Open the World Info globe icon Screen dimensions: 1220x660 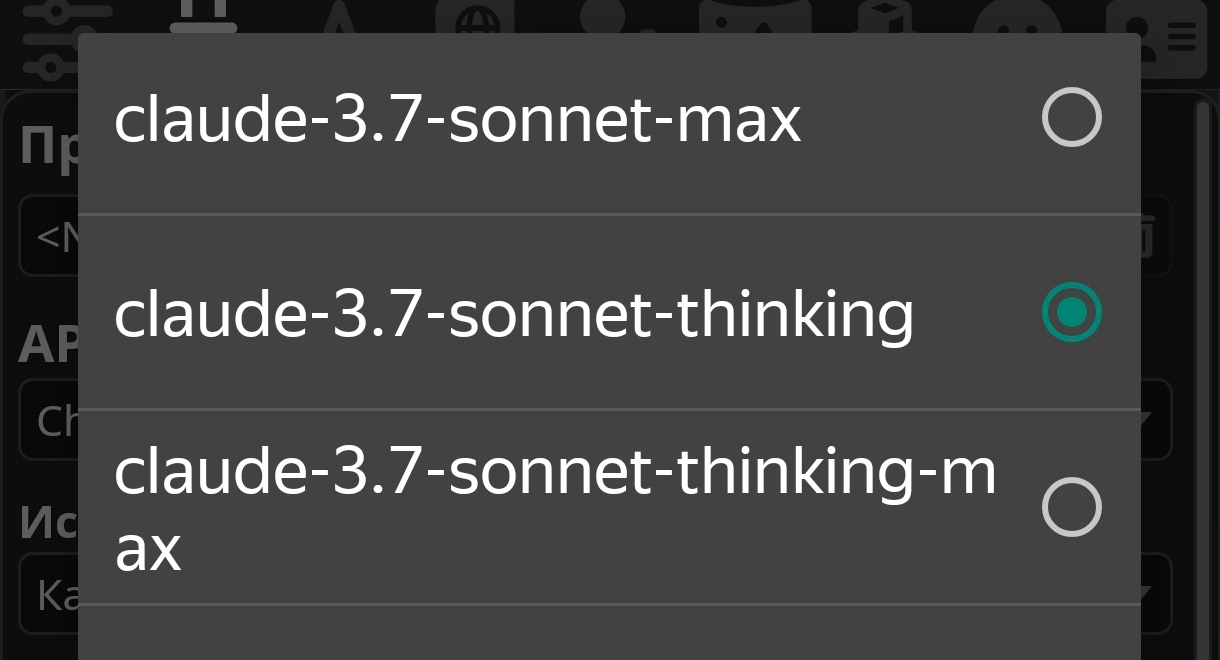pyautogui.click(x=474, y=16)
